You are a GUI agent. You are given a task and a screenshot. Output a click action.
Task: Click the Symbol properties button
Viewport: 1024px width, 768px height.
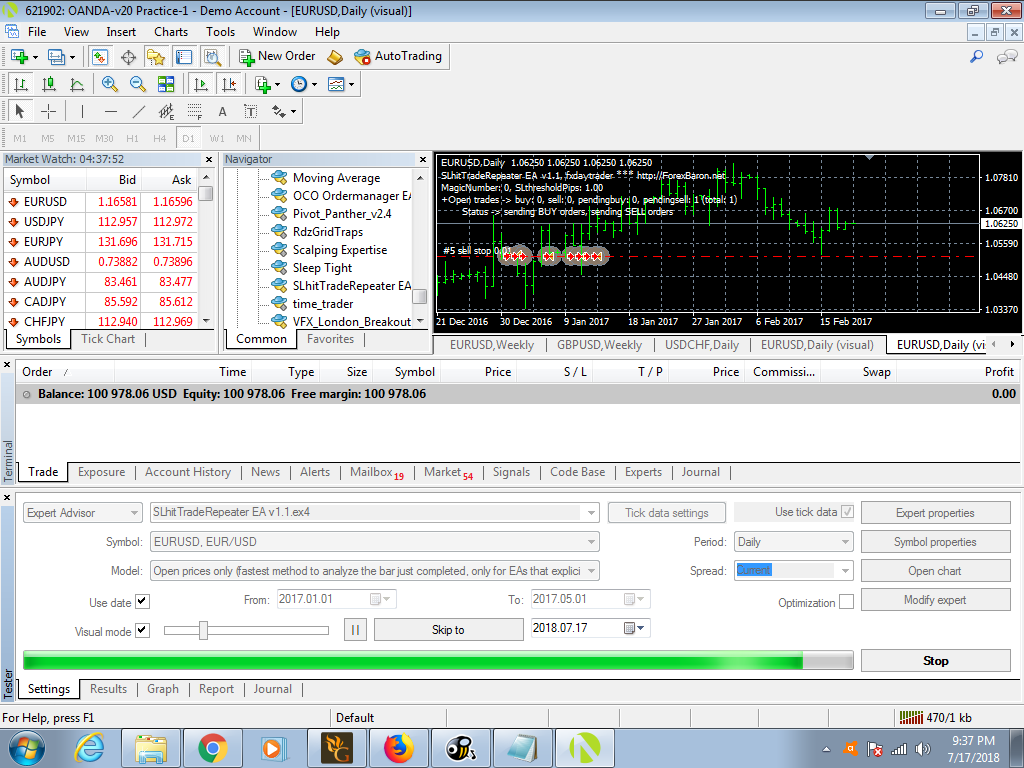[x=935, y=541]
